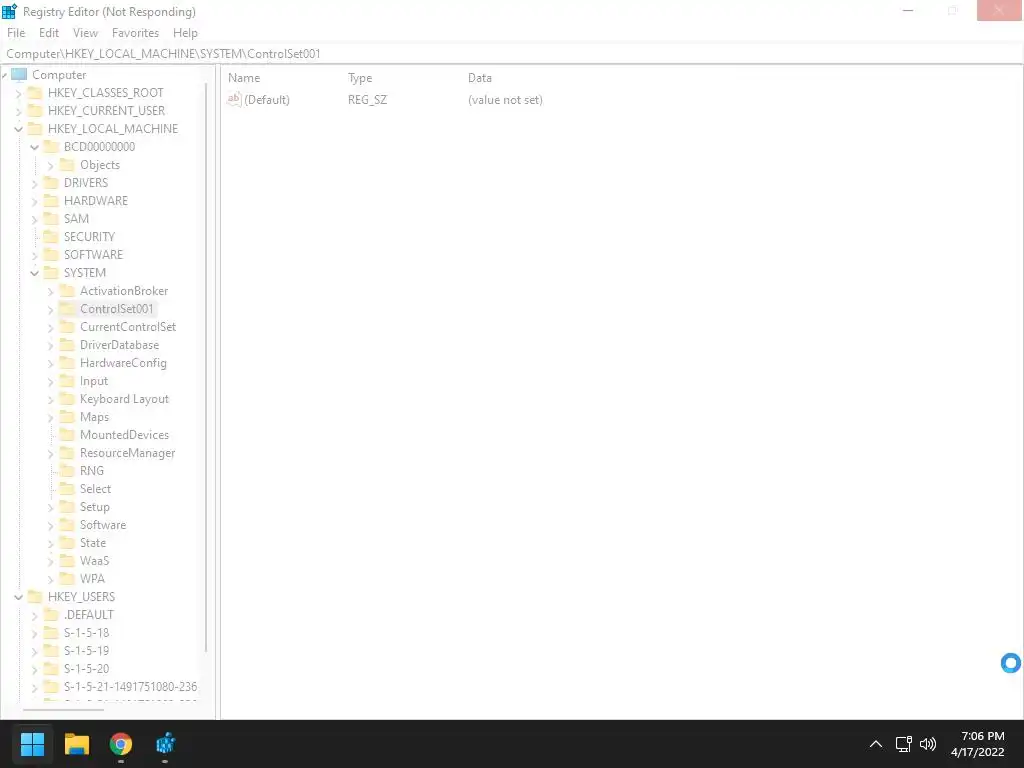This screenshot has height=768, width=1024.
Task: Expand the CurrentControlSet chevron
Action: [51, 328]
